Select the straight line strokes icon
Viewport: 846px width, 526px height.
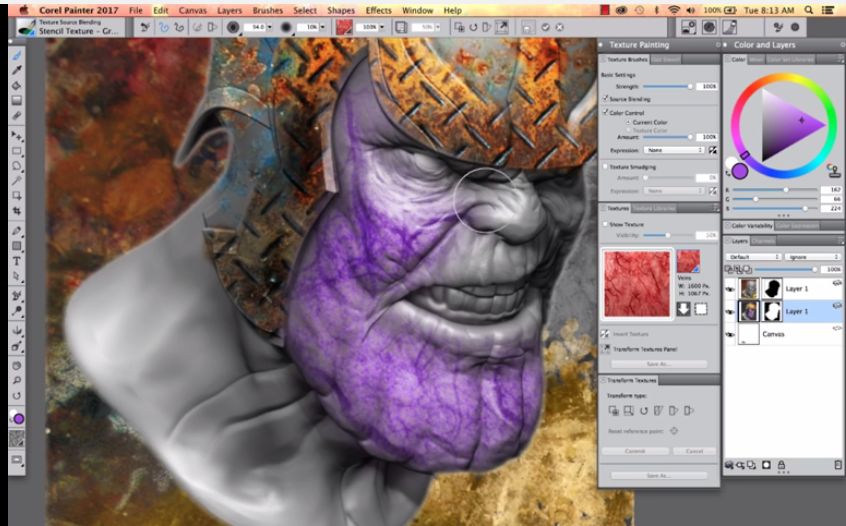coord(179,27)
